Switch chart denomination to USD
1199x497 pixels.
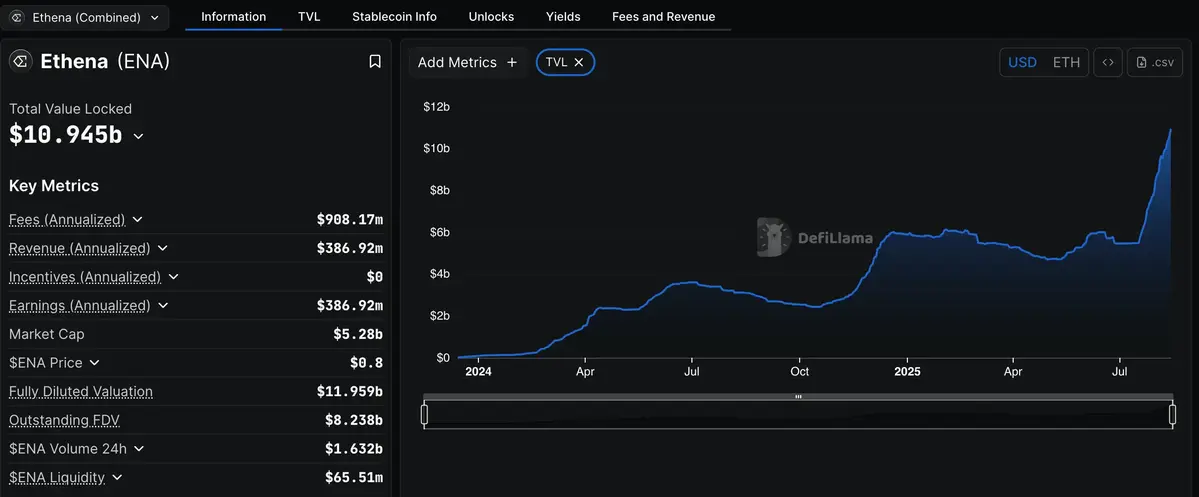coord(1022,62)
